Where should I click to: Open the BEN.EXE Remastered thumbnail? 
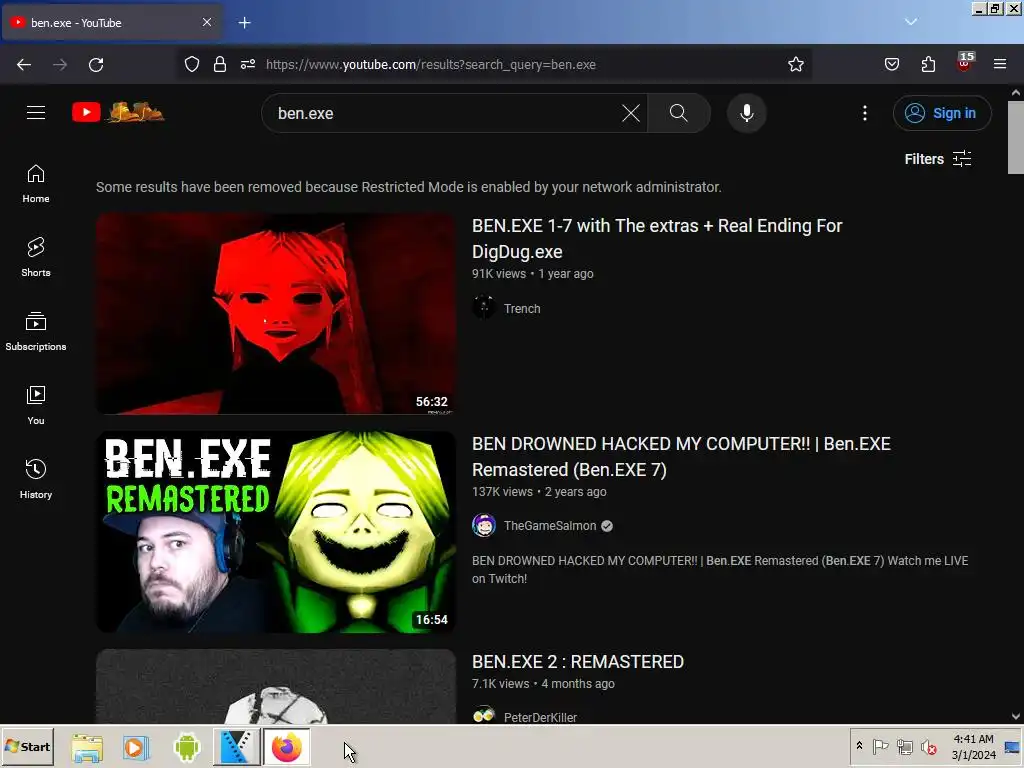276,532
